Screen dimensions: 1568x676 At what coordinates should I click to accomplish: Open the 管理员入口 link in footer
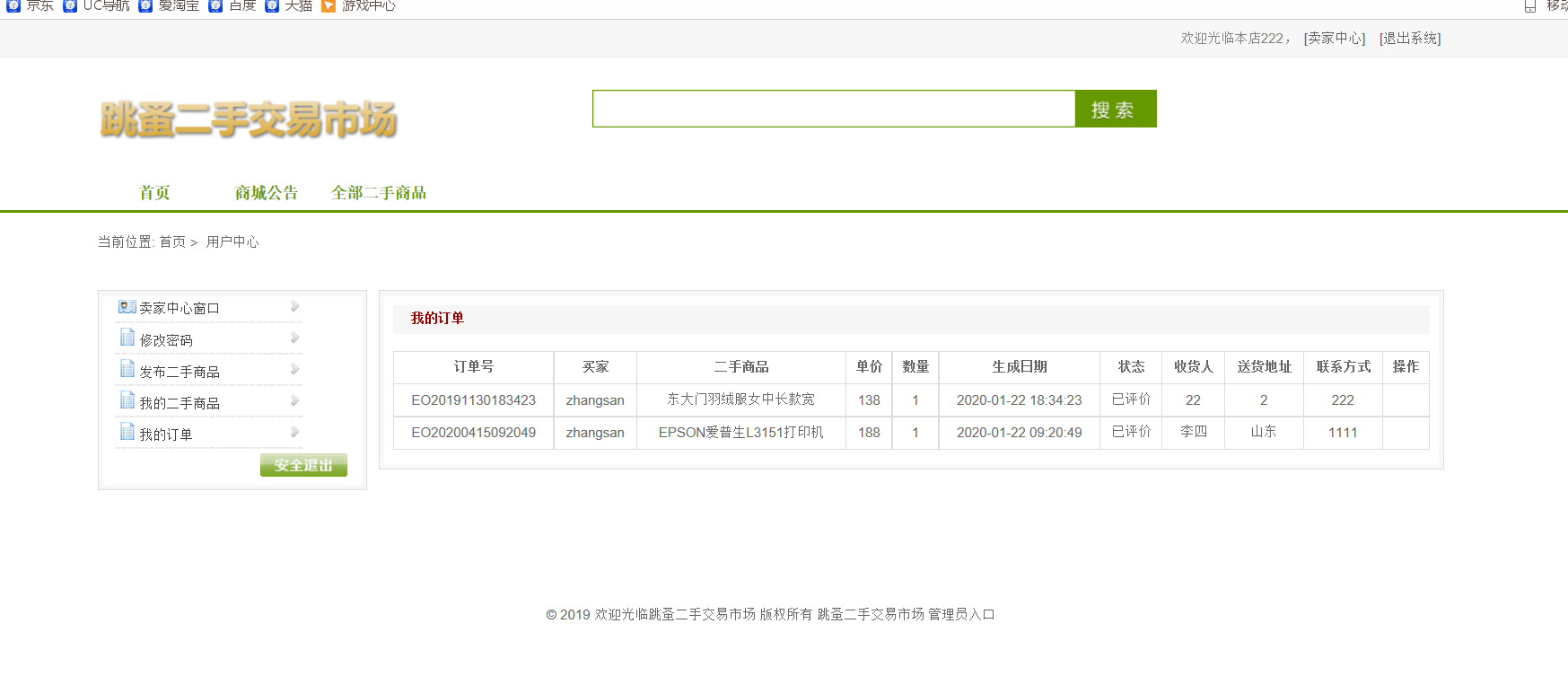[x=961, y=614]
